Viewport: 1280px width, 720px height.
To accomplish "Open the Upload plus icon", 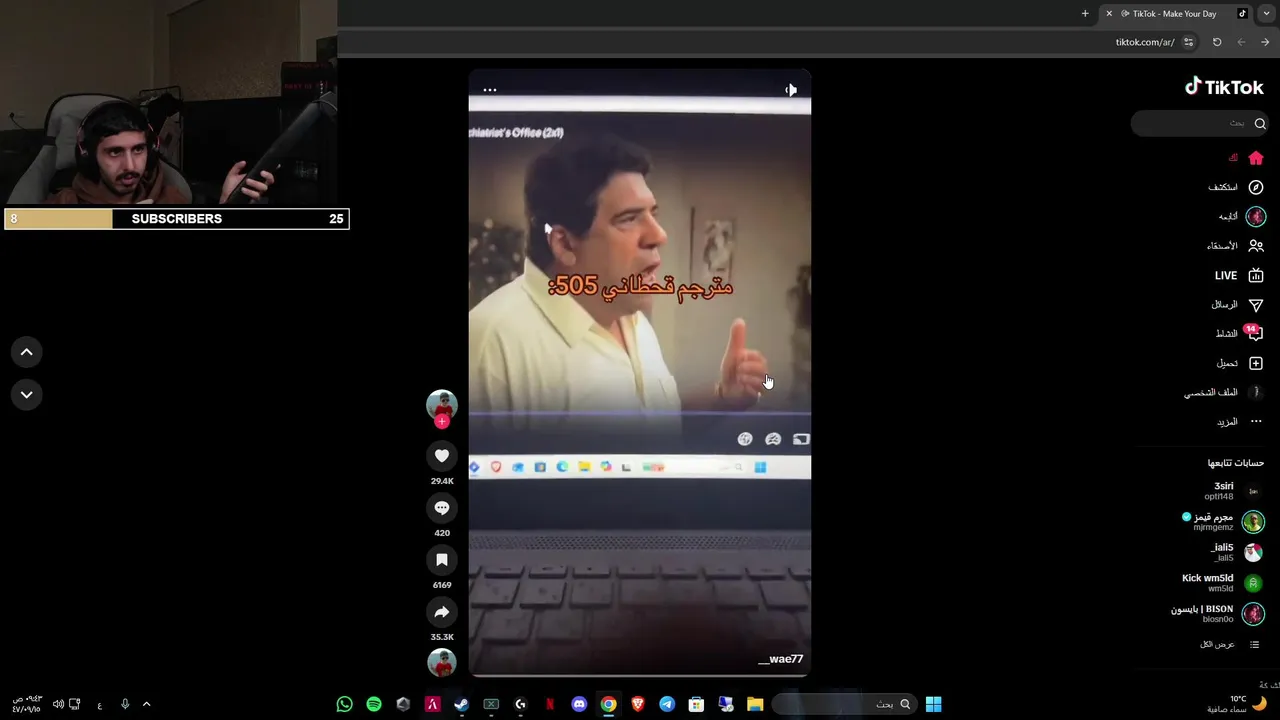I will pyautogui.click(x=1256, y=363).
